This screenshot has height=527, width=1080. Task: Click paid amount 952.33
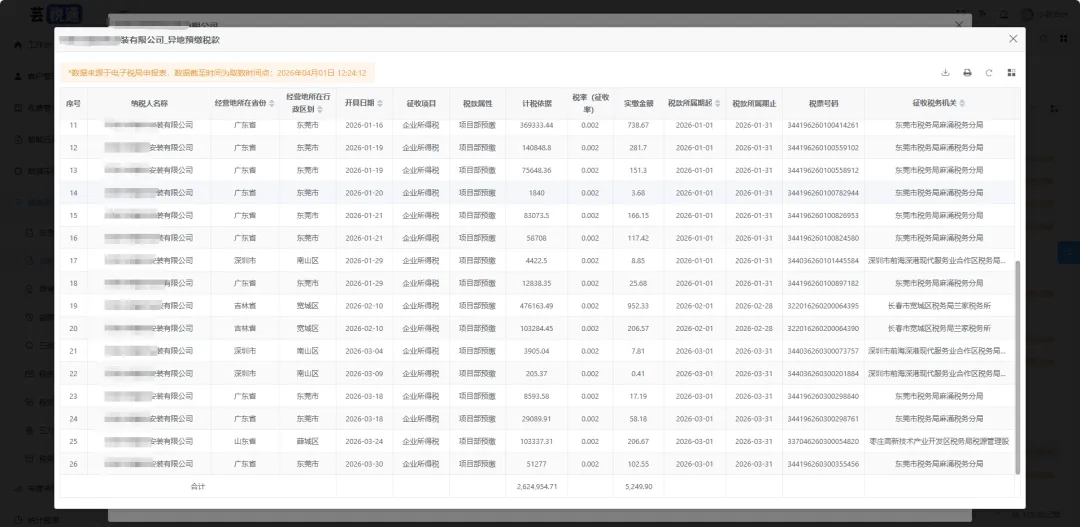coord(638,306)
